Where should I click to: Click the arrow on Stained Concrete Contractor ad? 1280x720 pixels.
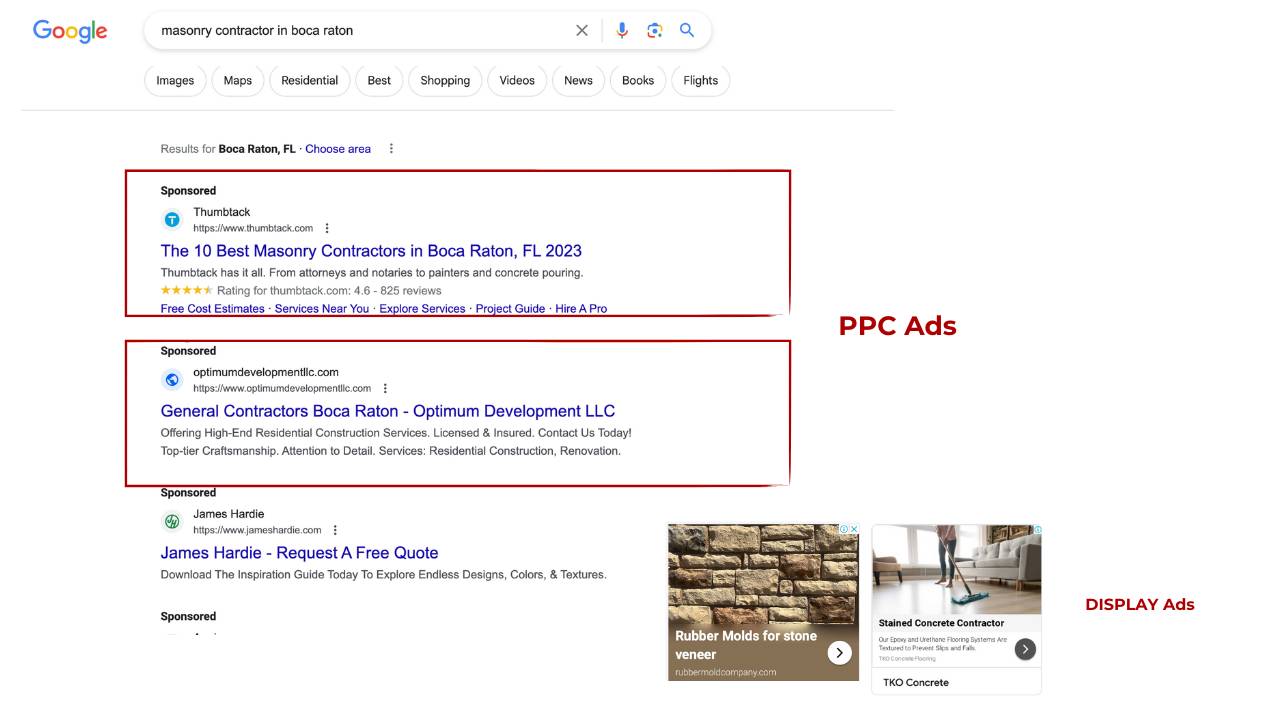[1025, 649]
